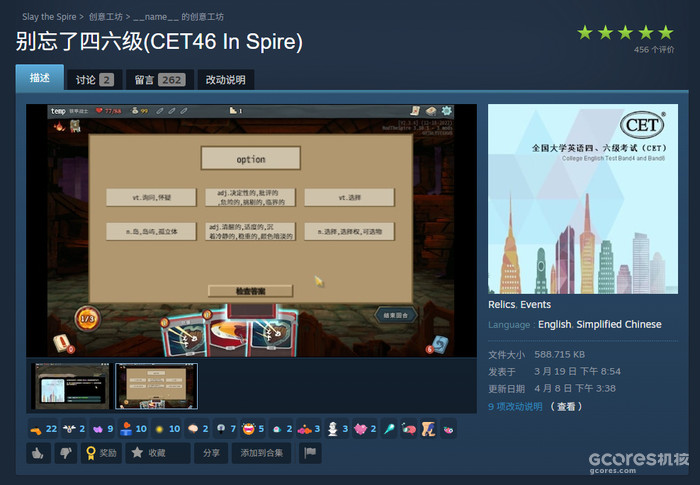
Task: Select the pink clouds award with count 3
Action: 308,429
